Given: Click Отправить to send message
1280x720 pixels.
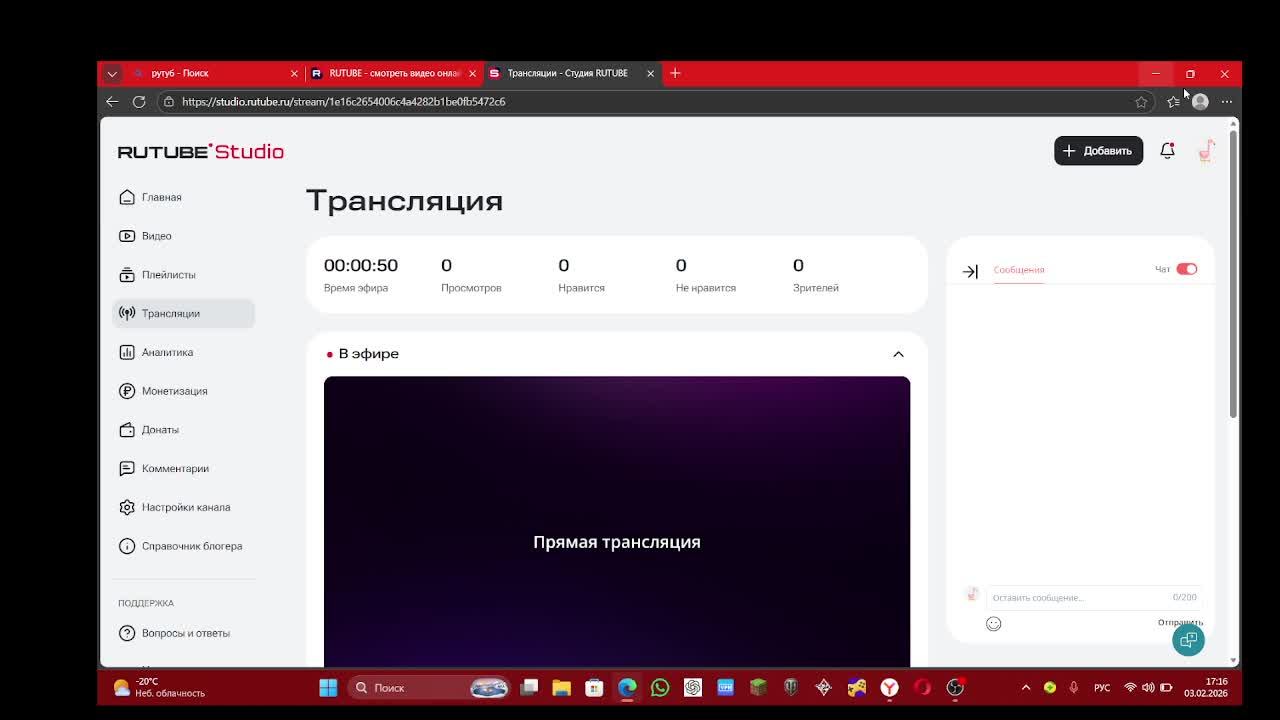Looking at the screenshot, I should (1180, 622).
